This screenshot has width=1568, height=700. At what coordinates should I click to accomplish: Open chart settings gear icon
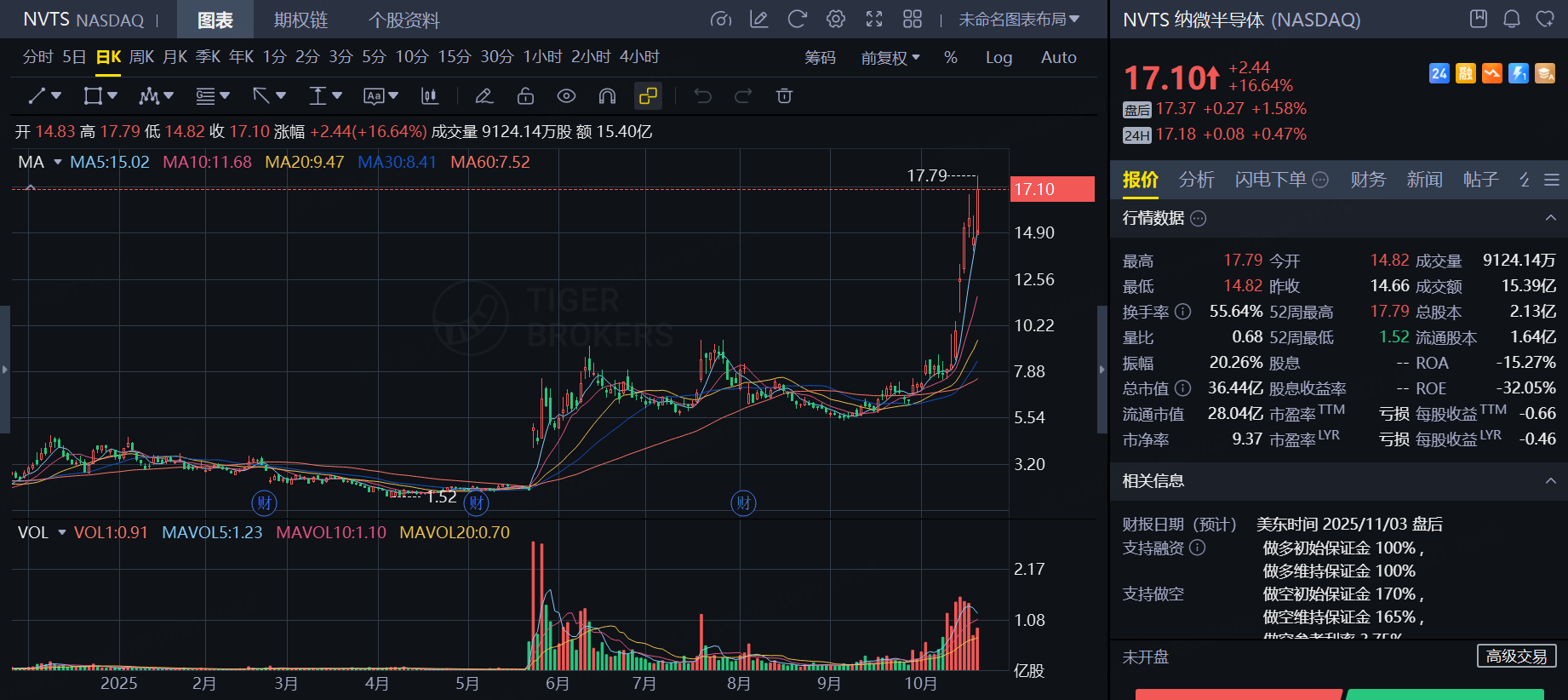[x=836, y=19]
